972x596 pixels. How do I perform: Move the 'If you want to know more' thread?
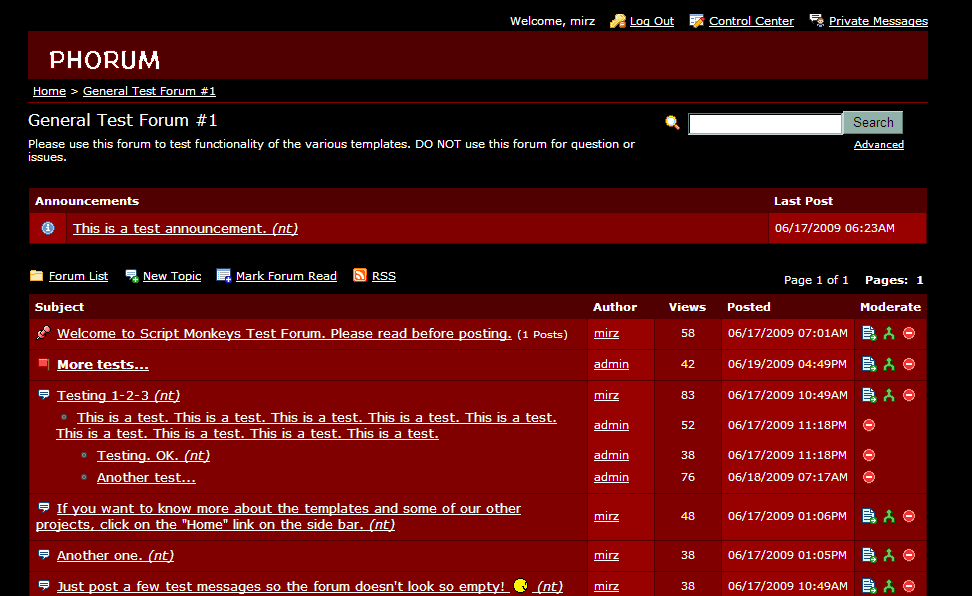[x=869, y=516]
